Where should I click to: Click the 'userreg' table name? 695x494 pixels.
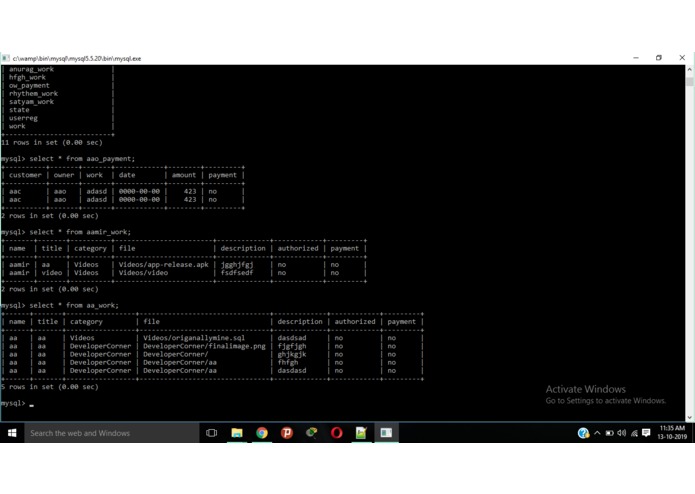(23, 118)
